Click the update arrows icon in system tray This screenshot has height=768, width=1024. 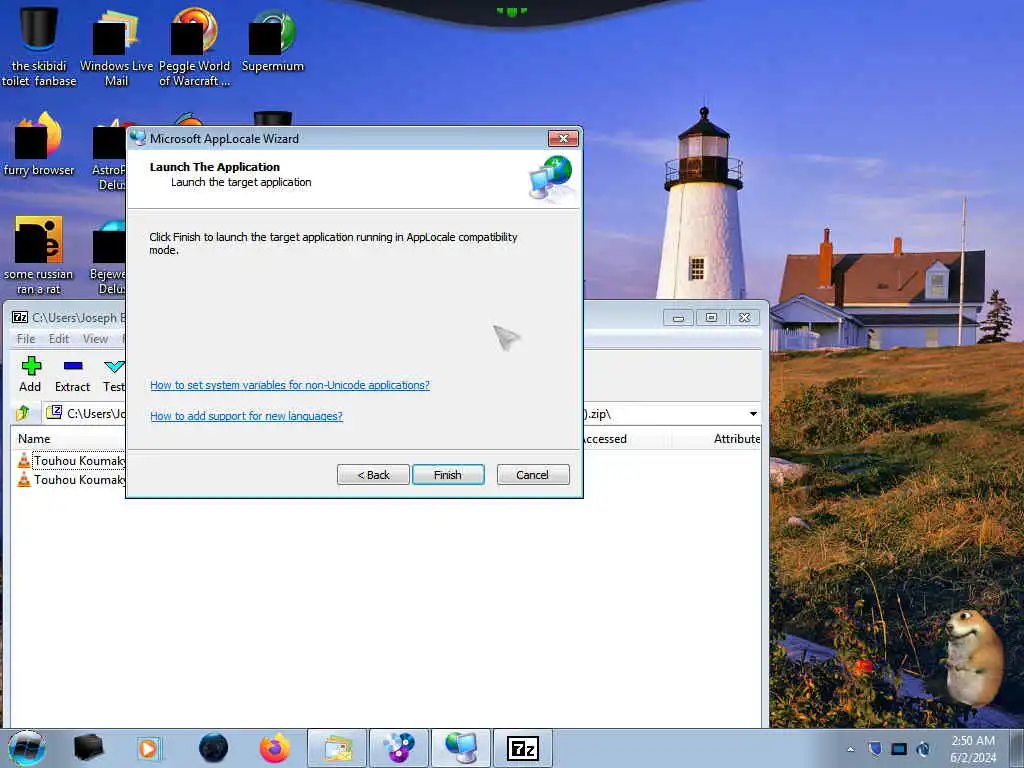[x=923, y=749]
